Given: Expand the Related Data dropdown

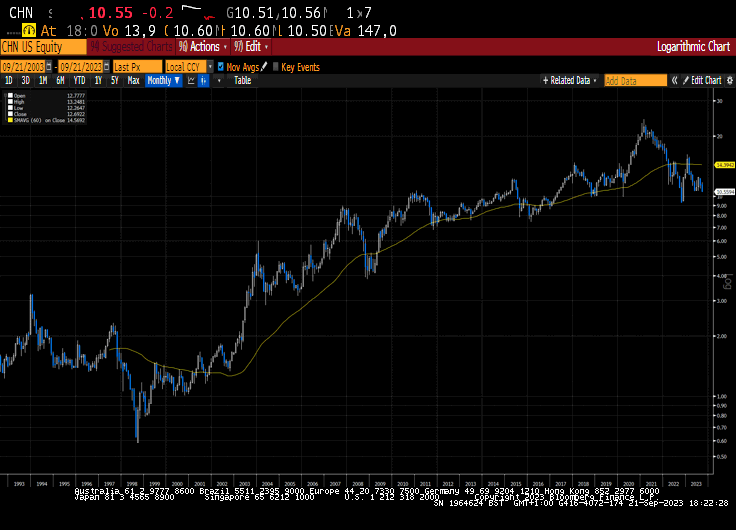Looking at the screenshot, I should tap(569, 81).
